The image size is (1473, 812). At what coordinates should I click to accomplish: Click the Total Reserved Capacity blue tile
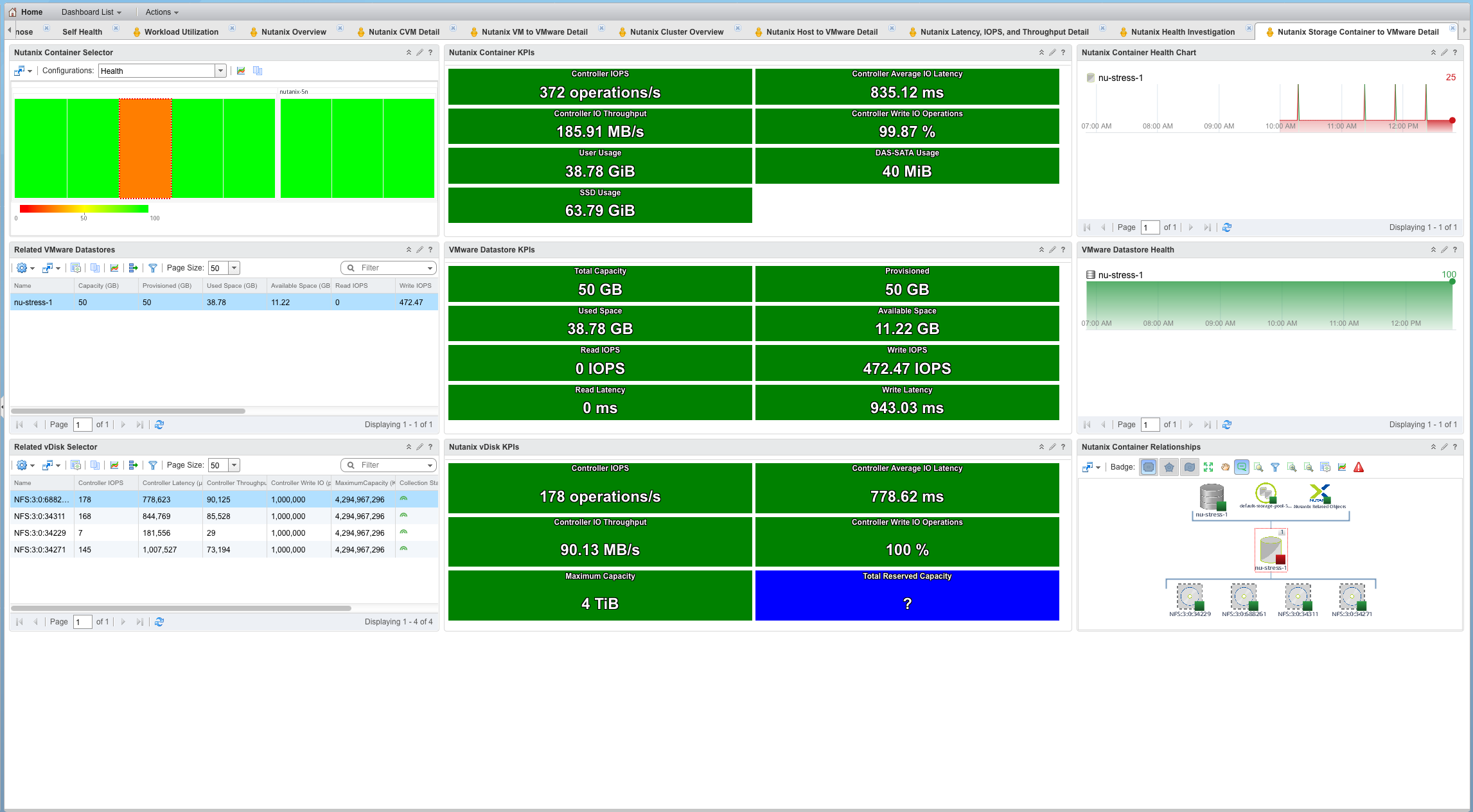[907, 596]
